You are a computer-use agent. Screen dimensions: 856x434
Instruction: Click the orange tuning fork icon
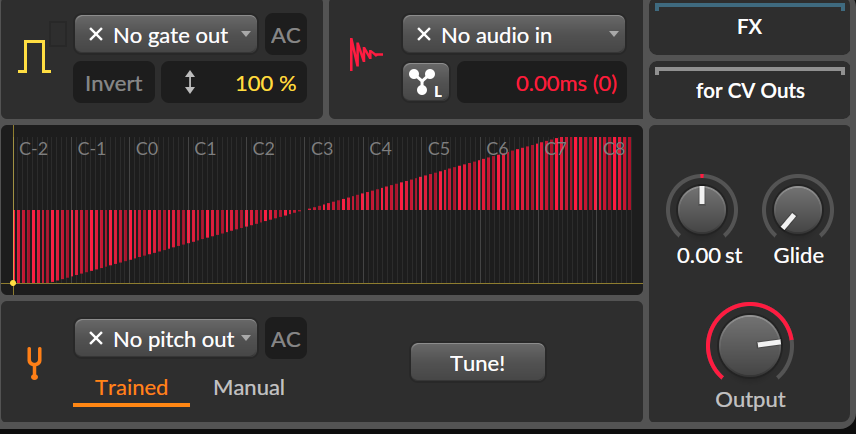click(34, 363)
